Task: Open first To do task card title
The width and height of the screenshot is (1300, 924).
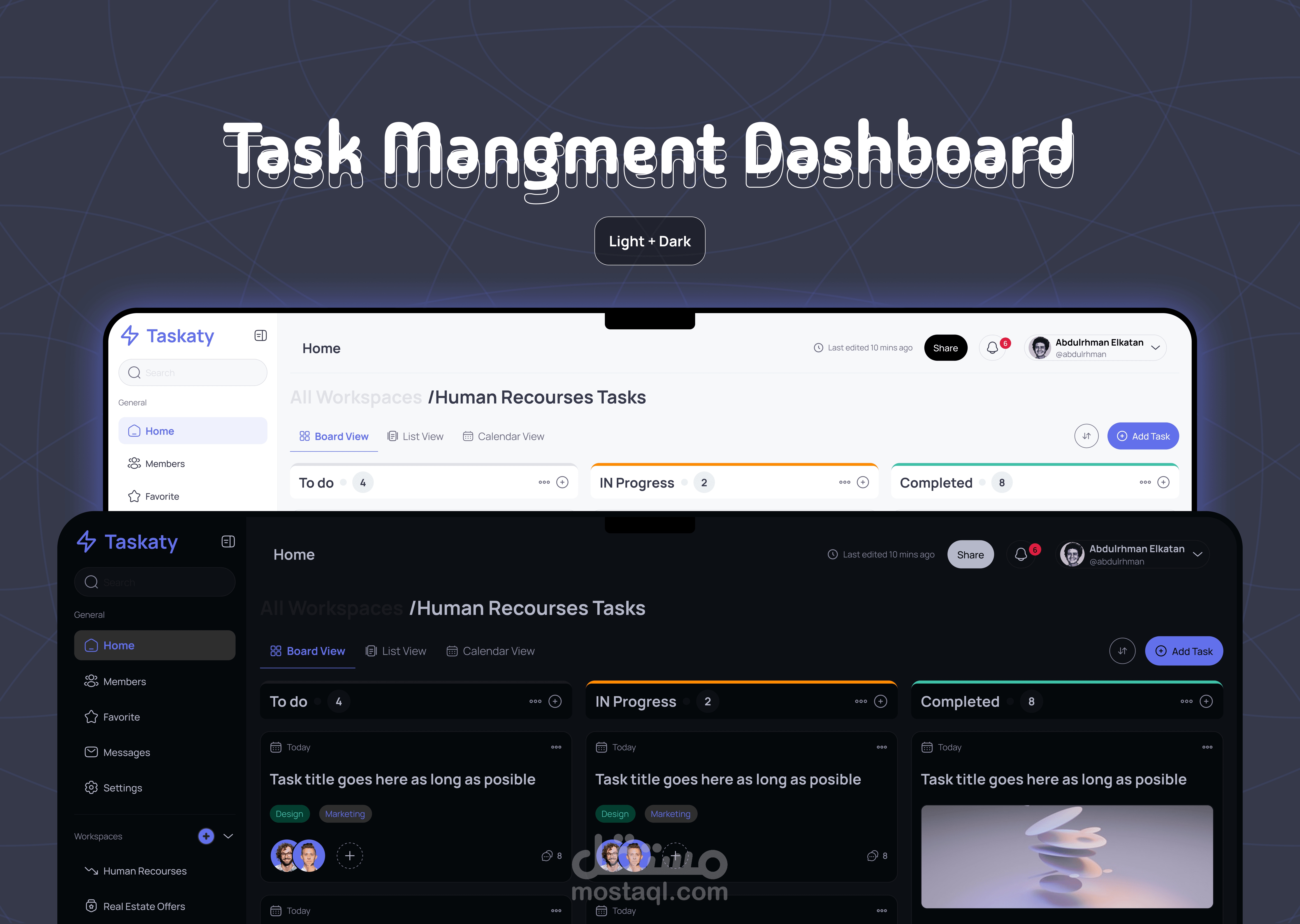Action: tap(402, 779)
